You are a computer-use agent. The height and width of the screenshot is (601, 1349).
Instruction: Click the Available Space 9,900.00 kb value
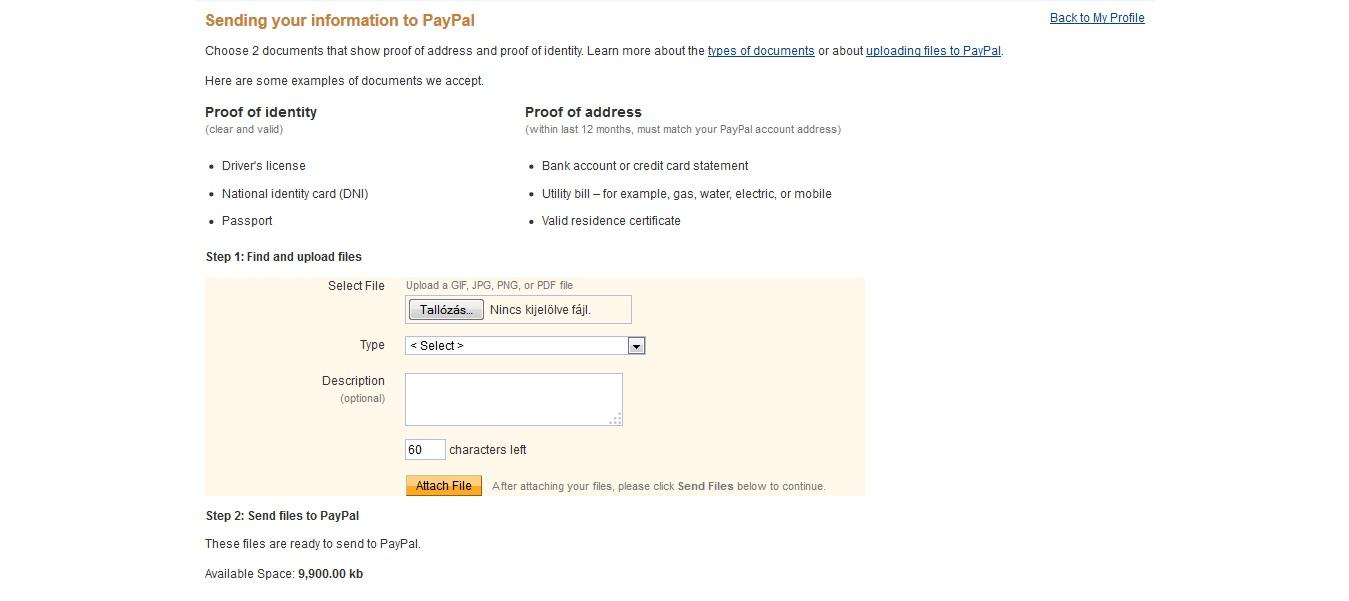330,574
